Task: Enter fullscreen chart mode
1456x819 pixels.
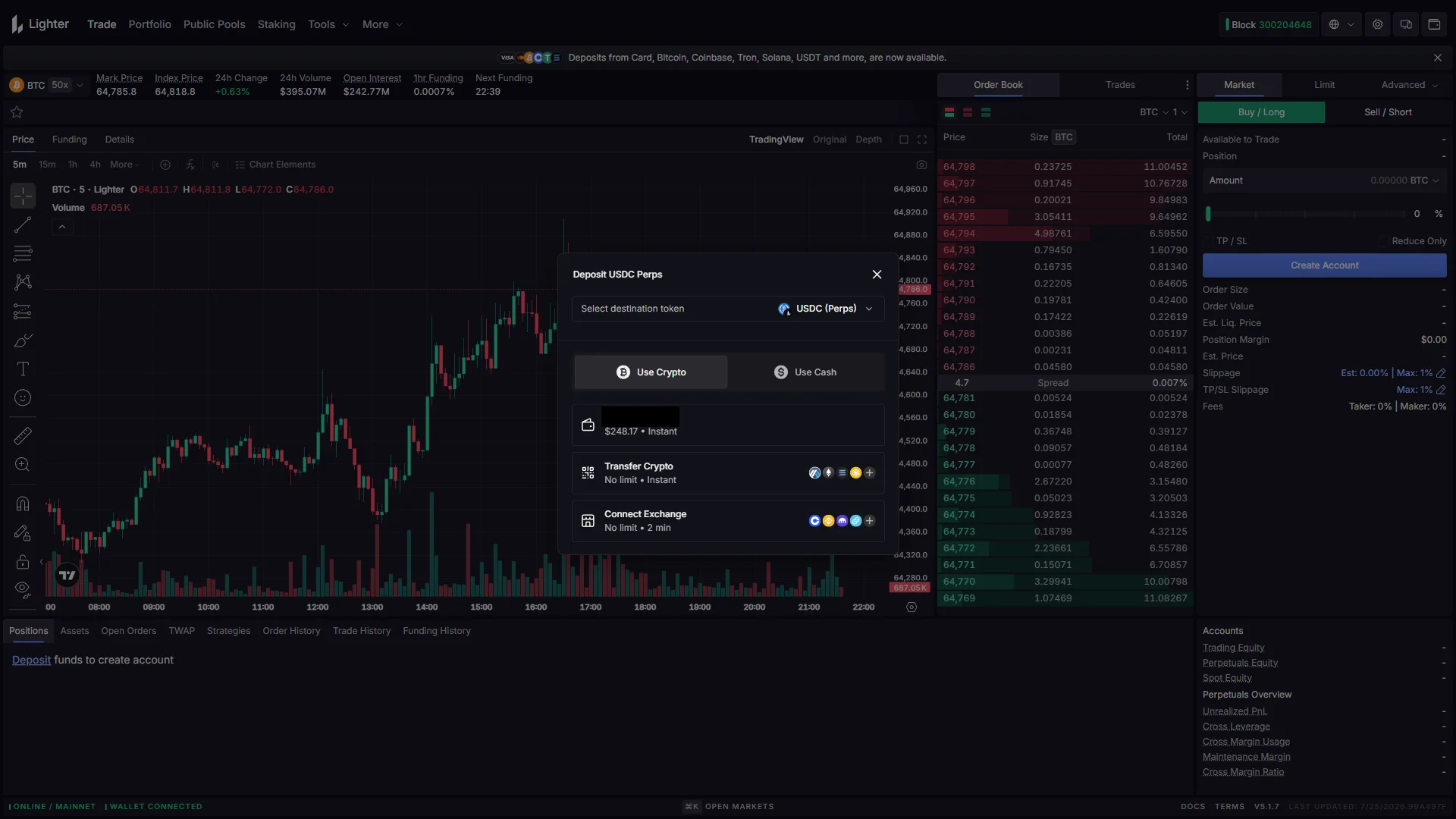Action: [922, 140]
